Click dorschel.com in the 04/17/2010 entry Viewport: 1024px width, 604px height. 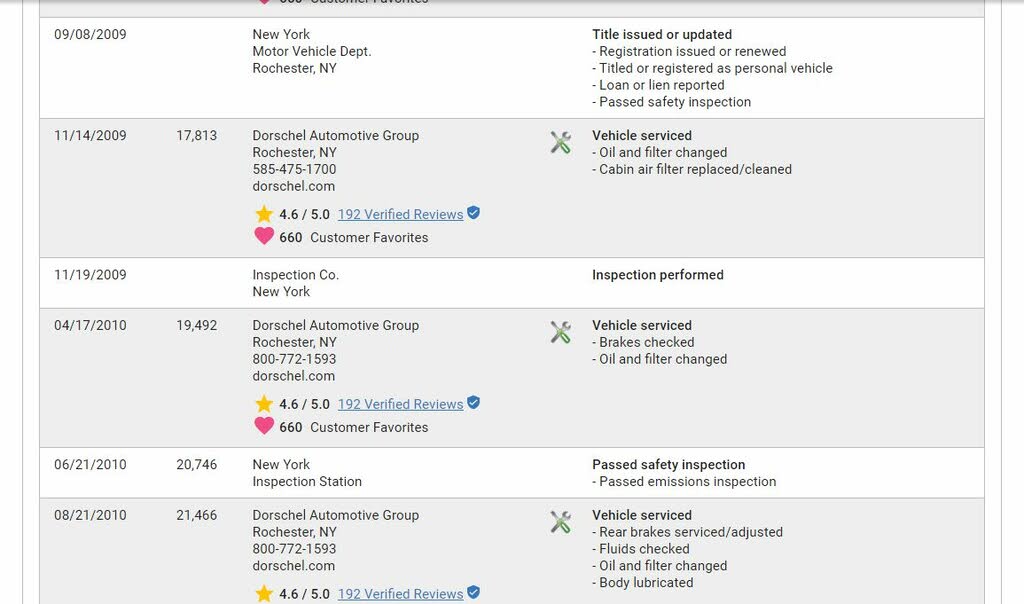tap(294, 376)
